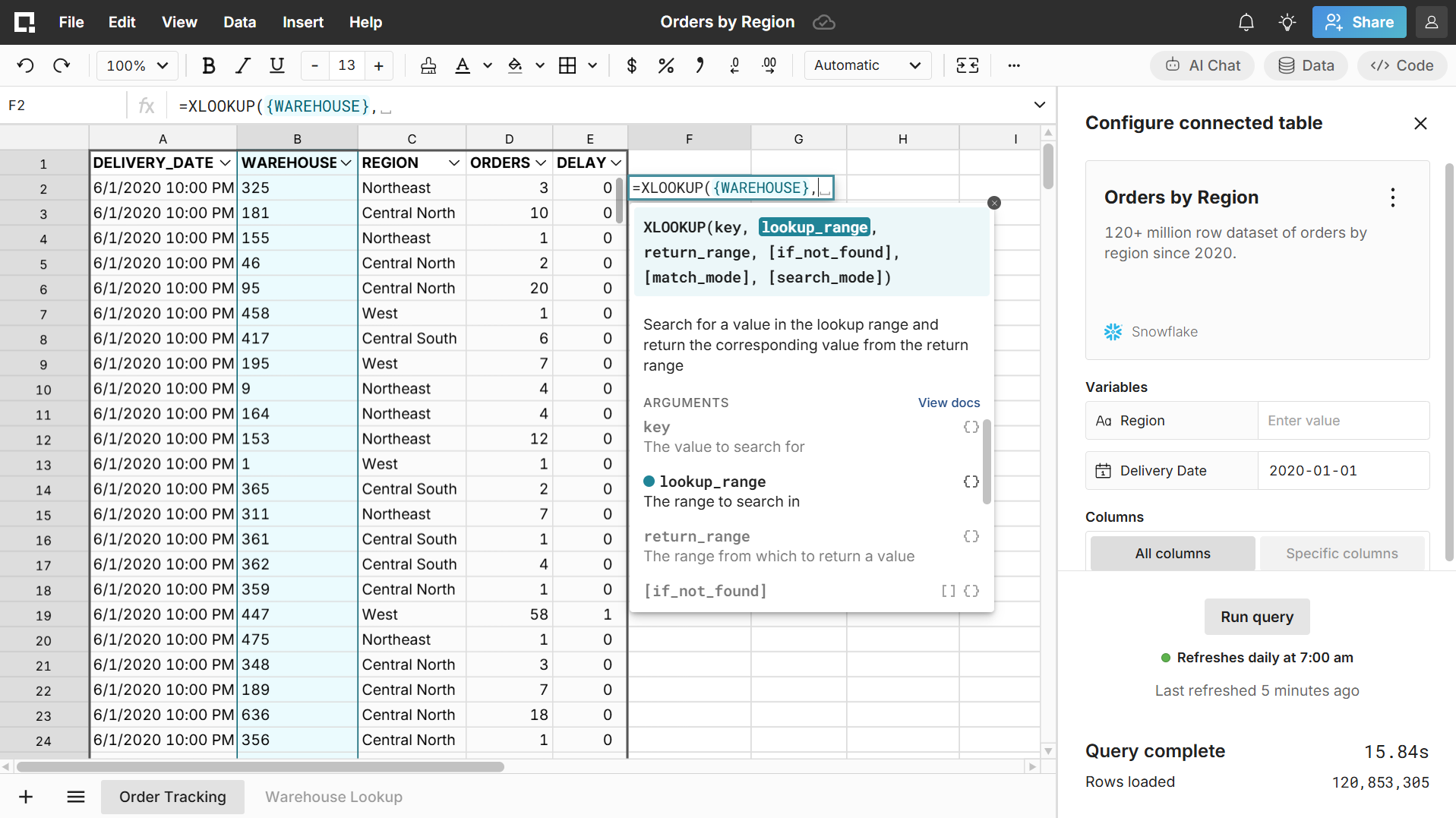Click the comma separator format icon
Viewport: 1456px width, 818px height.
point(700,65)
